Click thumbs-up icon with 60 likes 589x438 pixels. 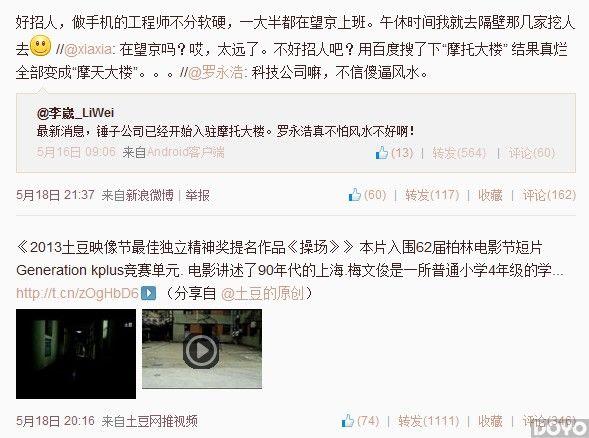pyautogui.click(x=355, y=195)
